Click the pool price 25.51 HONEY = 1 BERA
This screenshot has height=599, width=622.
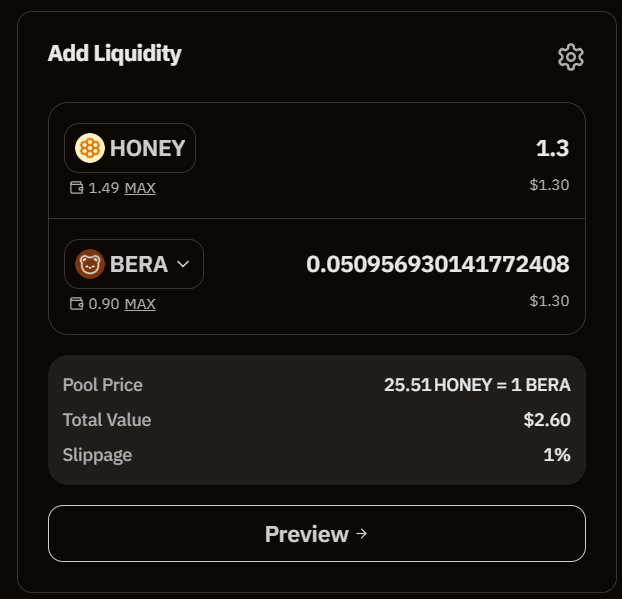pos(477,385)
